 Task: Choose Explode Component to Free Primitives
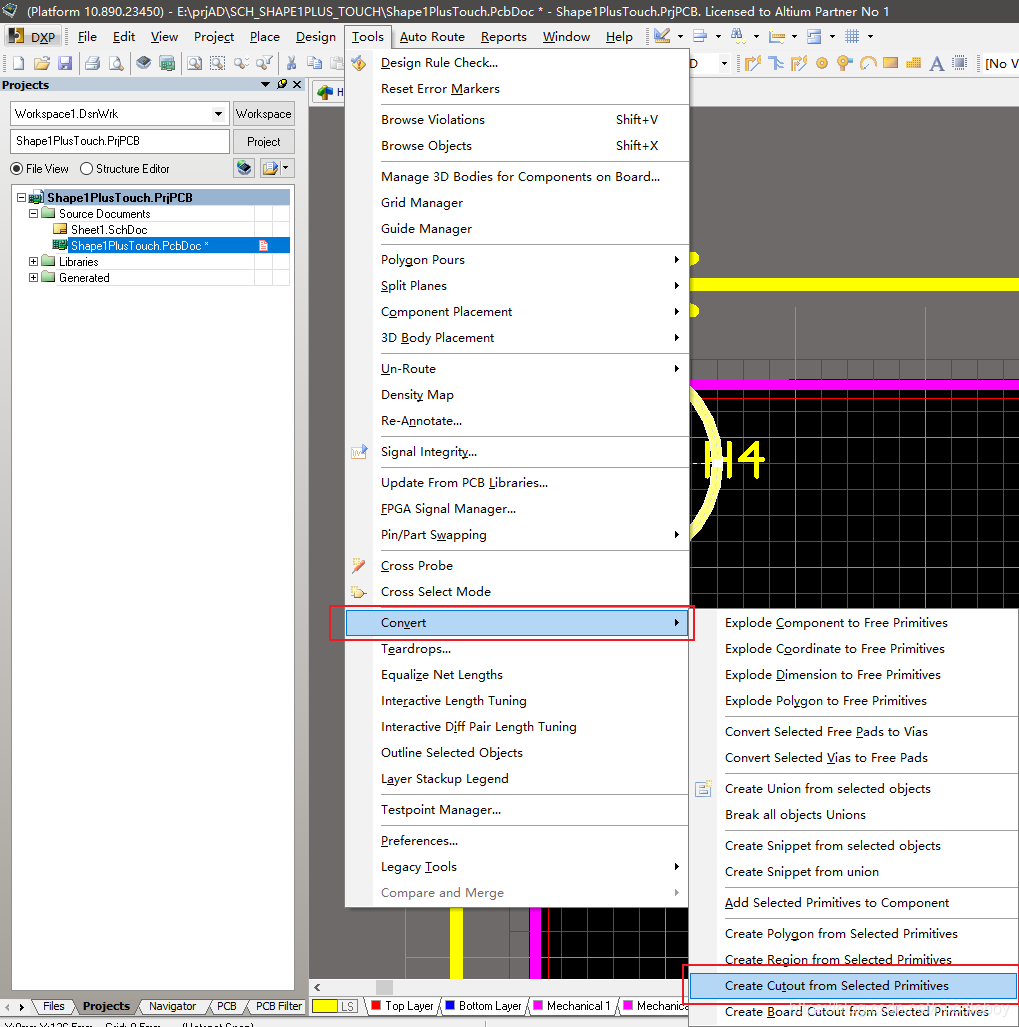(x=853, y=623)
